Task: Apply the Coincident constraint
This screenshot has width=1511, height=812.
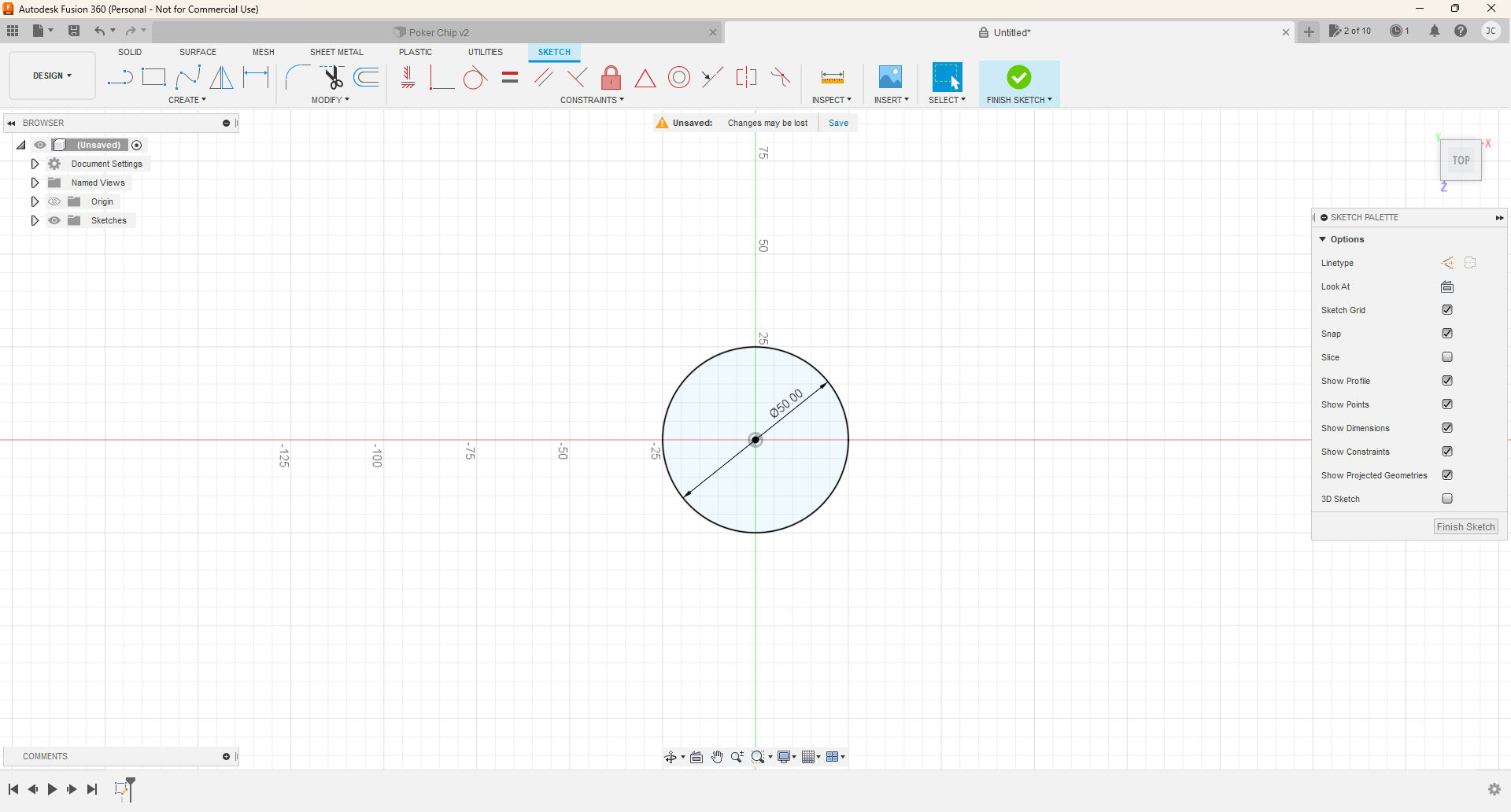Action: pyautogui.click(x=441, y=77)
